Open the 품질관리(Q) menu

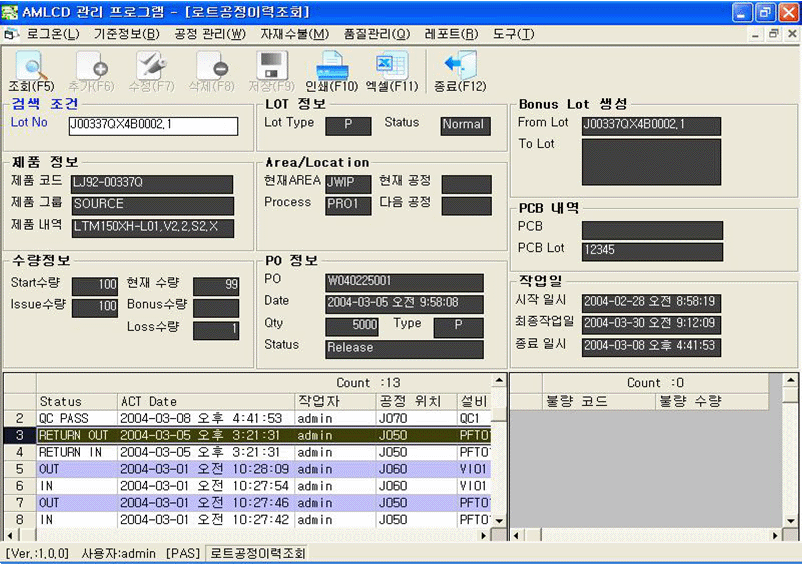[377, 34]
